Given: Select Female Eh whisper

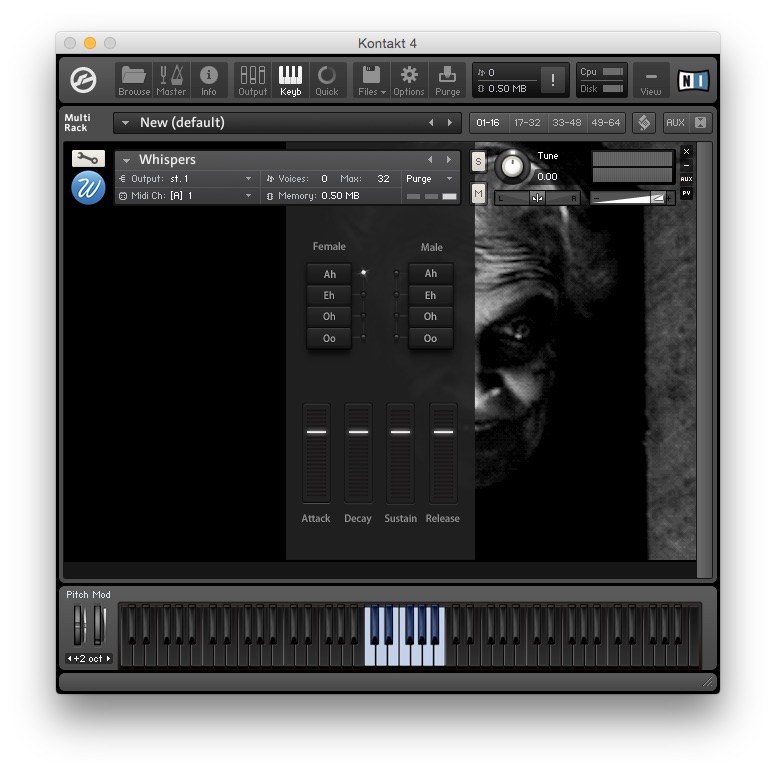Looking at the screenshot, I should [x=330, y=295].
